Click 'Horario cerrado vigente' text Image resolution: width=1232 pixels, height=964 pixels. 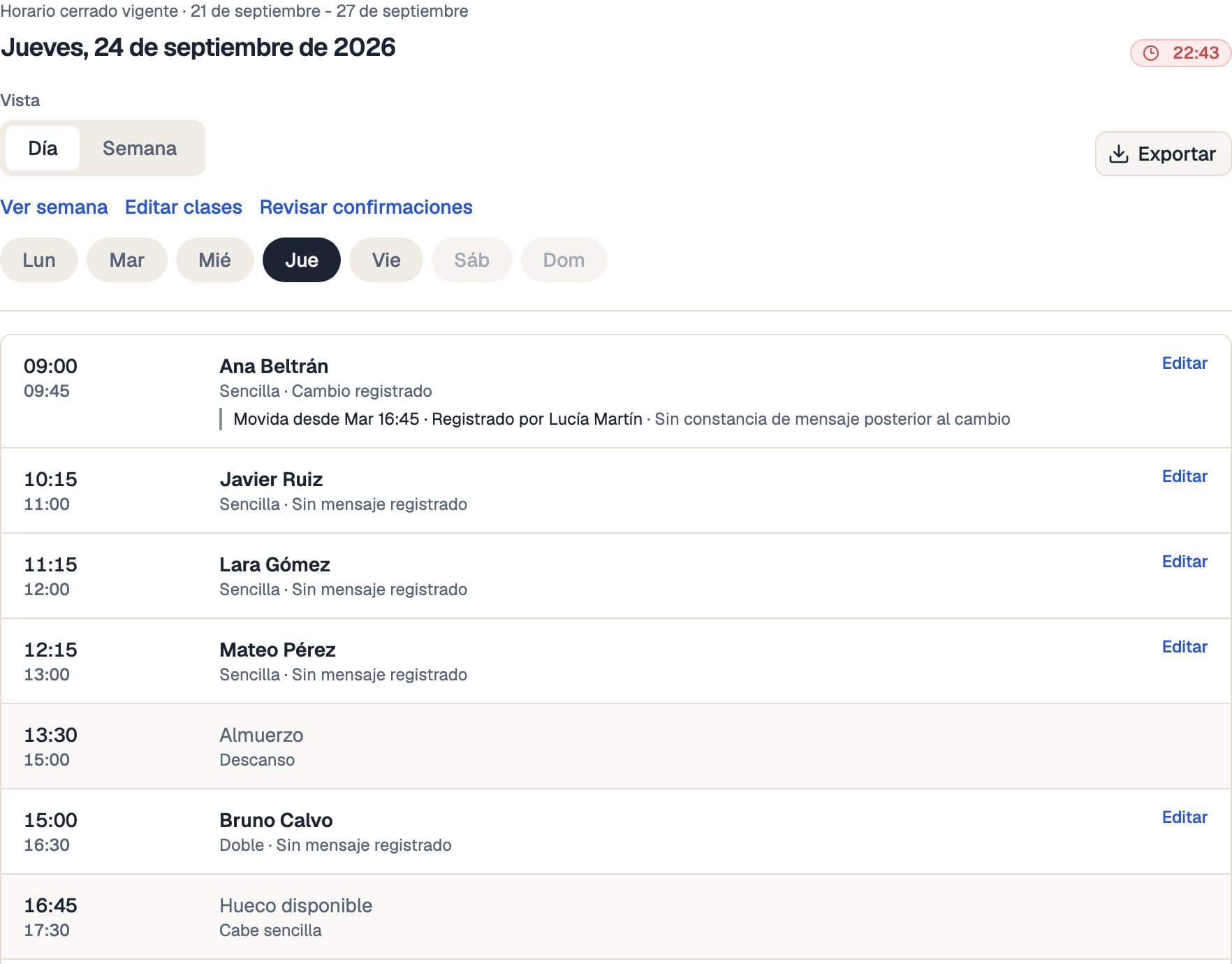pos(89,11)
